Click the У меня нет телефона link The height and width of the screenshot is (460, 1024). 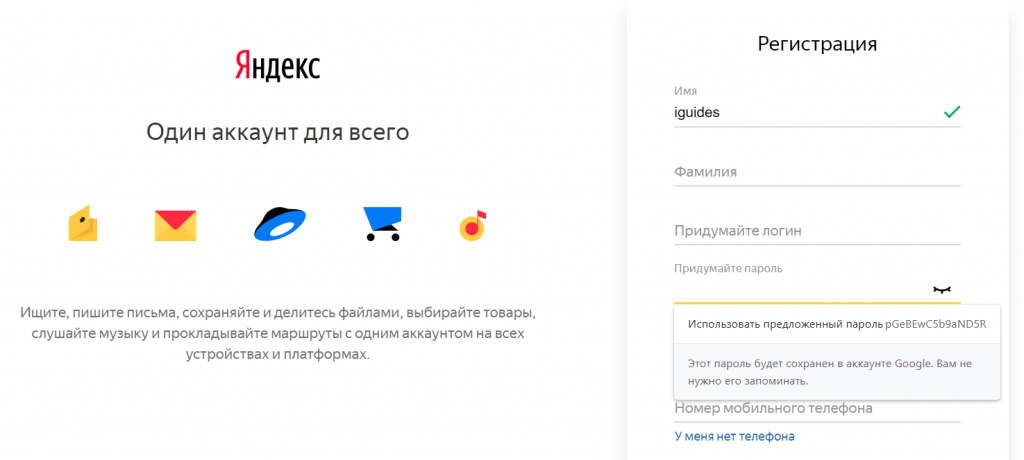coord(734,436)
